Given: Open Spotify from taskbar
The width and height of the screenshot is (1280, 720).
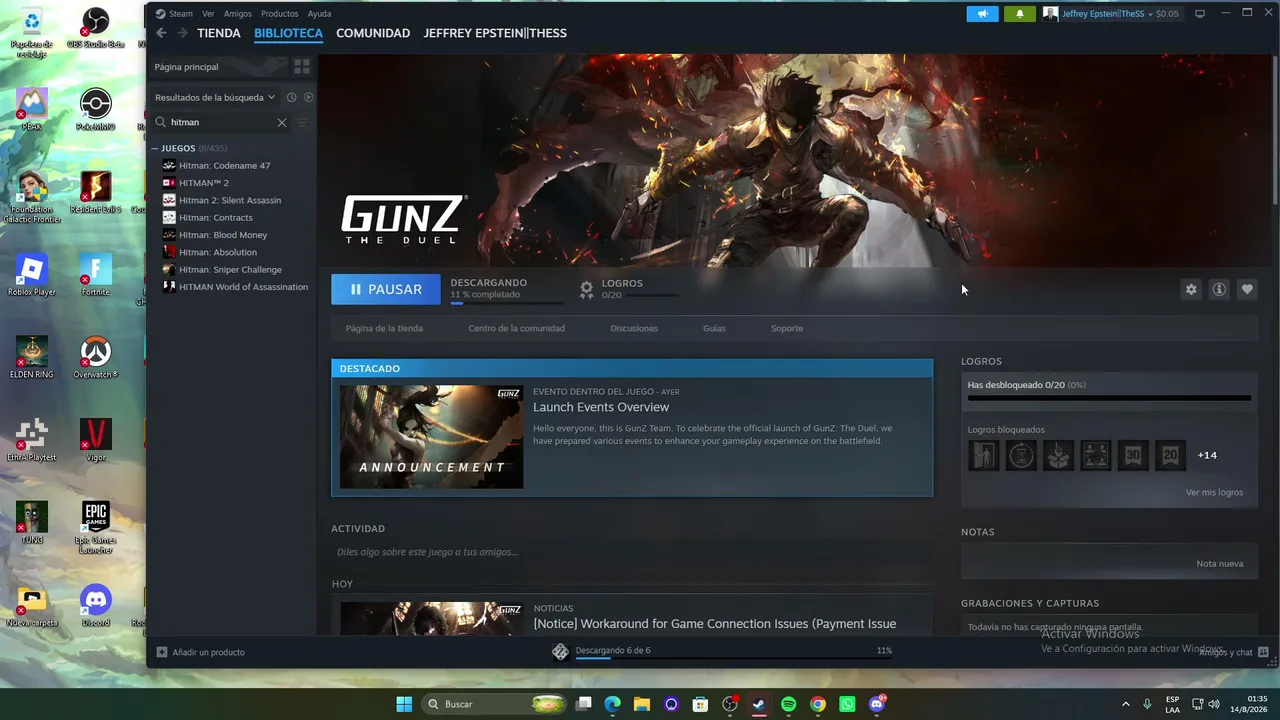Looking at the screenshot, I should click(x=788, y=704).
